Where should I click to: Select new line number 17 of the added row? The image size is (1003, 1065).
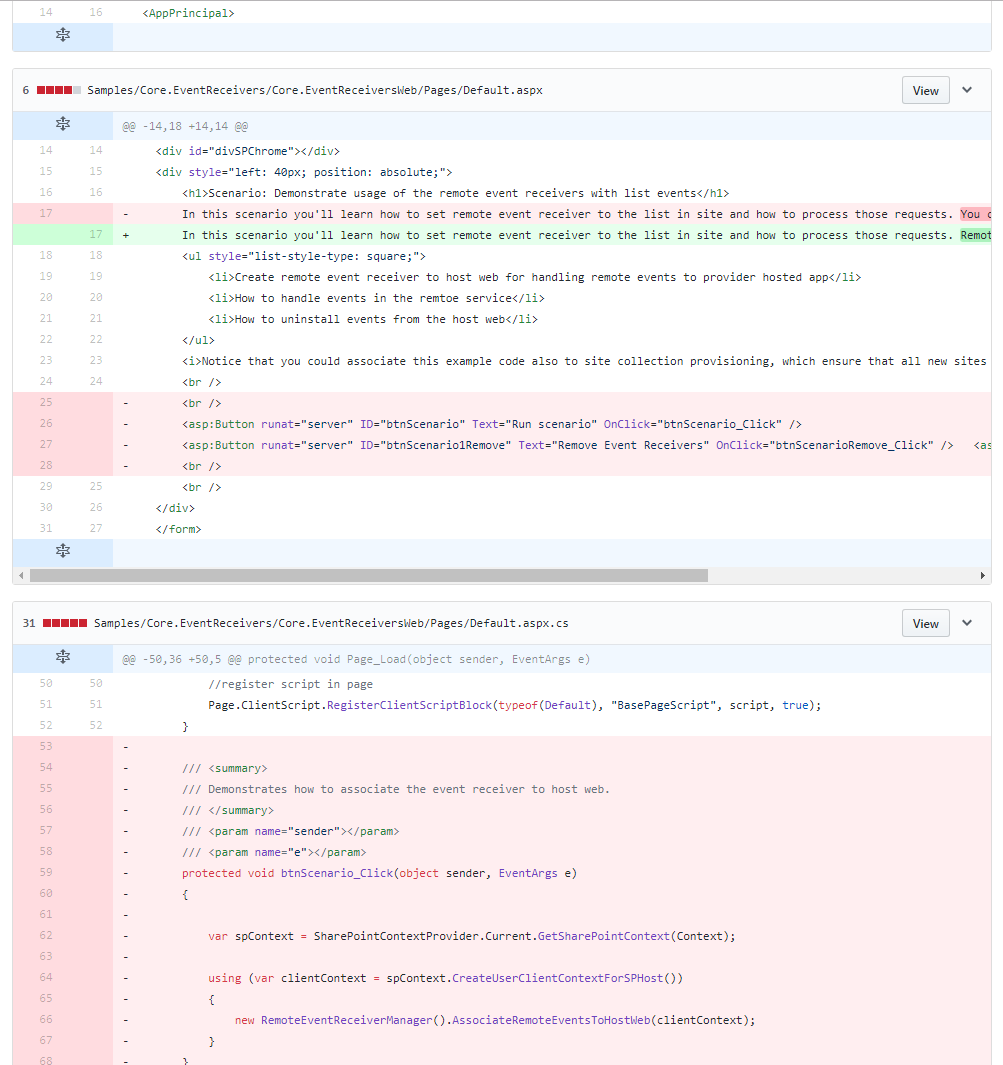click(96, 234)
